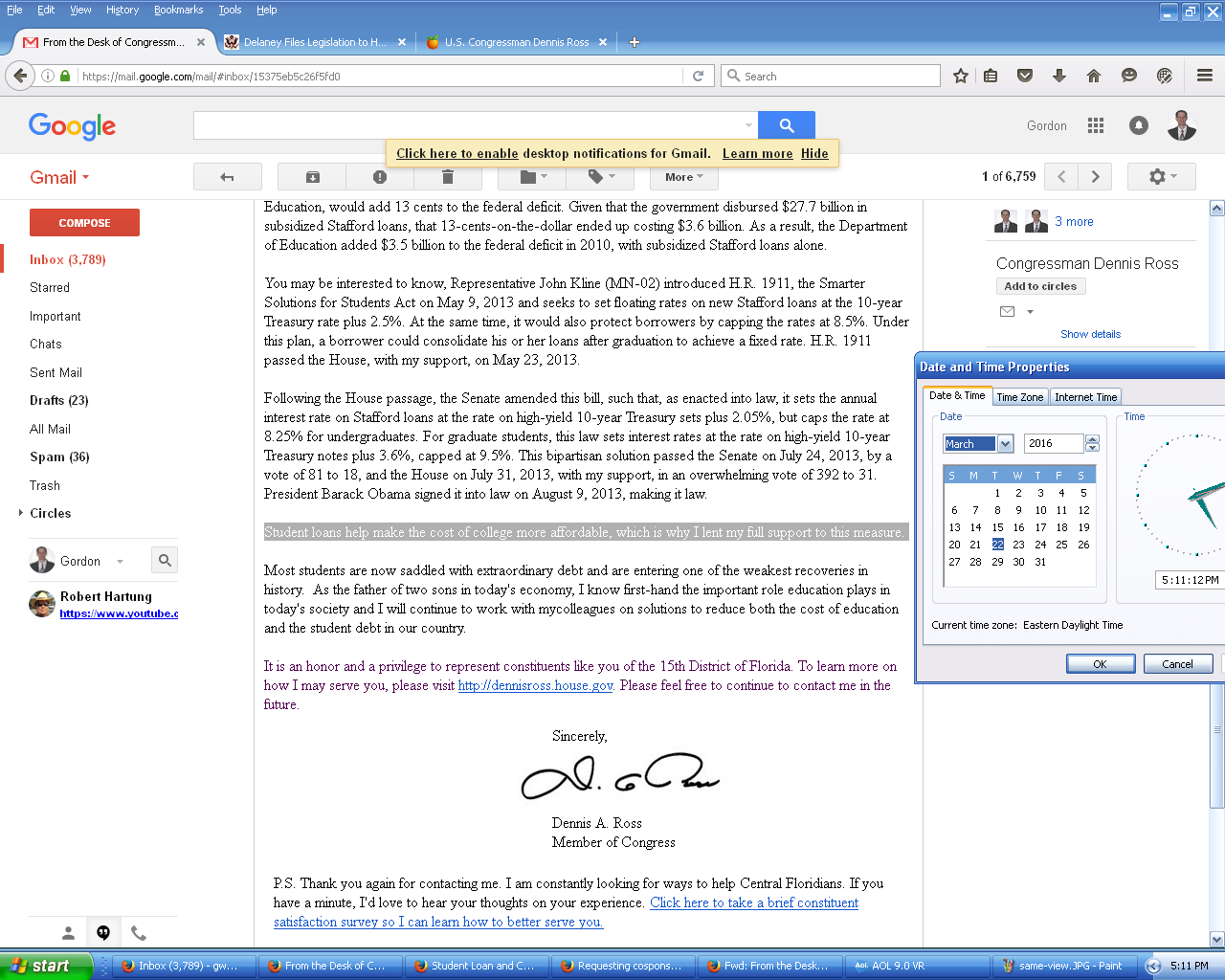Click the year 2016 field
The height and width of the screenshot is (980, 1225).
1054,443
